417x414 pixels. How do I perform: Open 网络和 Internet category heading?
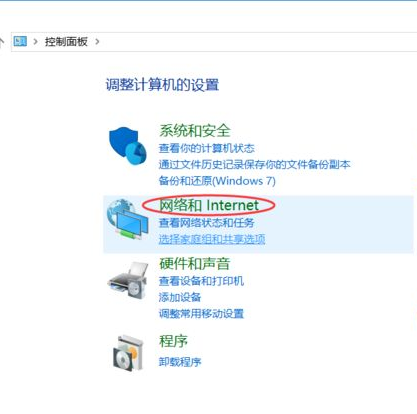[x=209, y=205]
